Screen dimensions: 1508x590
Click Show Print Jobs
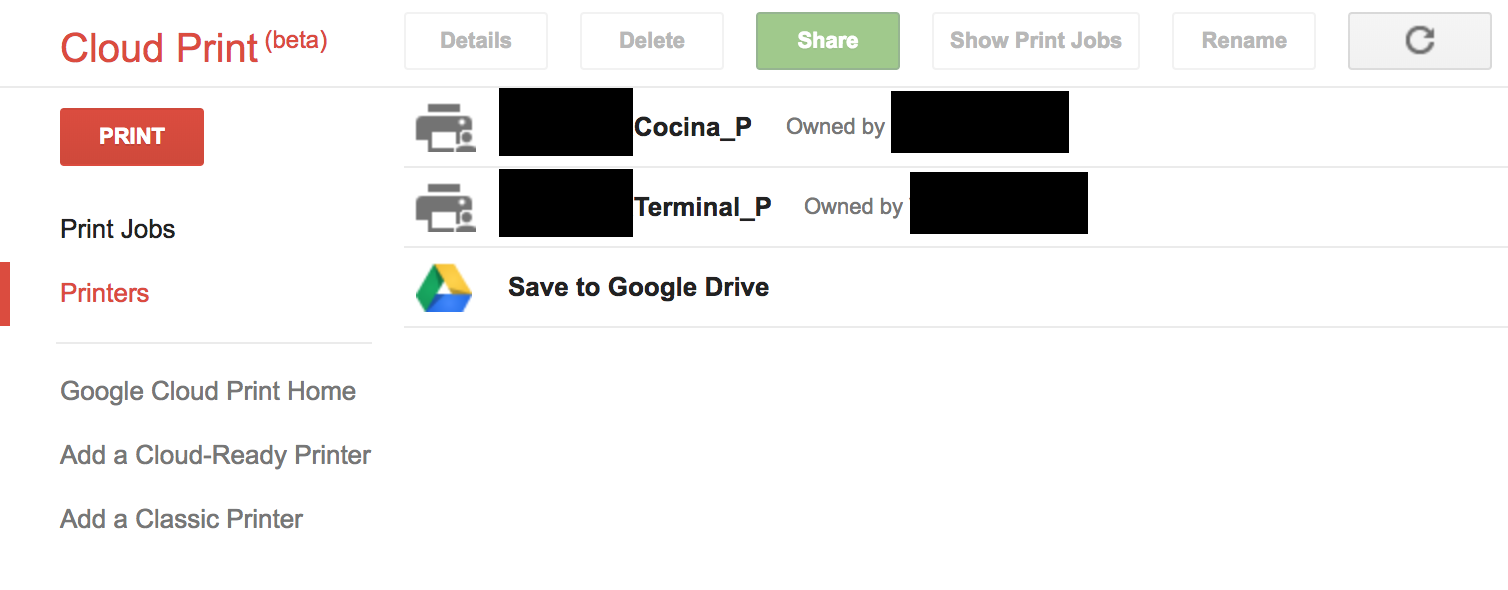(x=1035, y=40)
